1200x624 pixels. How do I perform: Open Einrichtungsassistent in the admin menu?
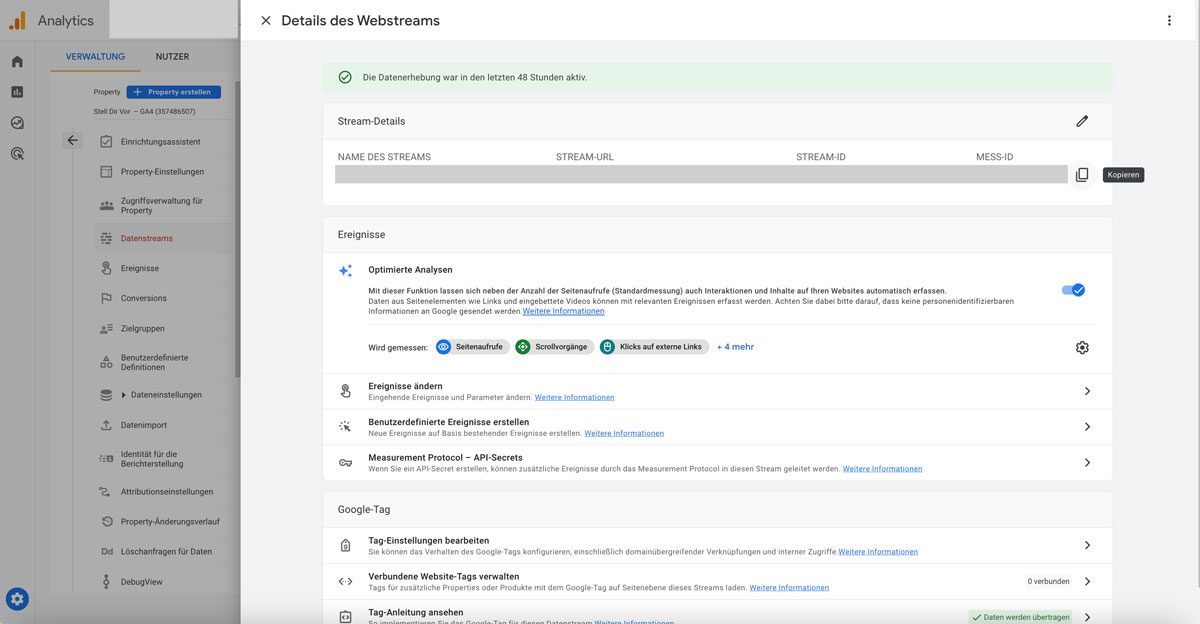(x=160, y=142)
